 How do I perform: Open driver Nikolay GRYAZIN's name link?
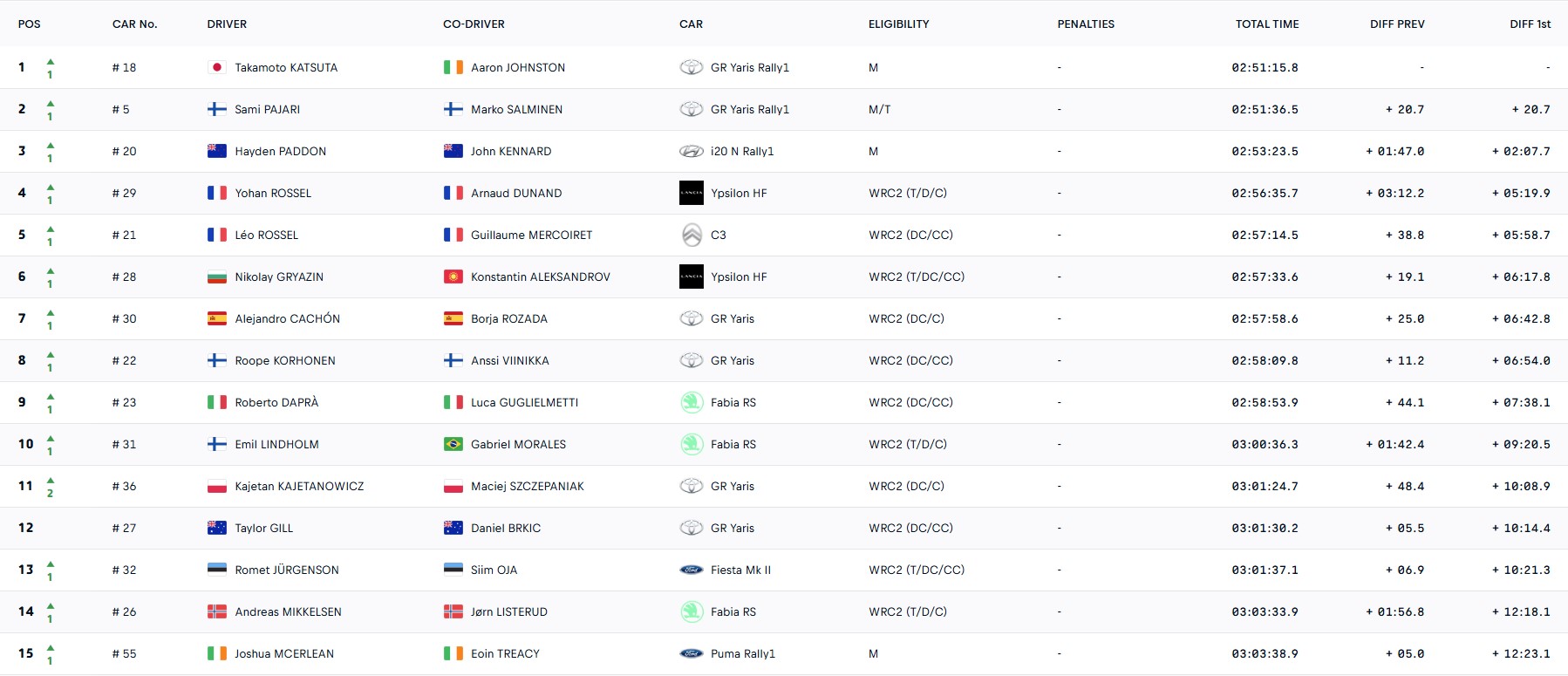(x=279, y=277)
